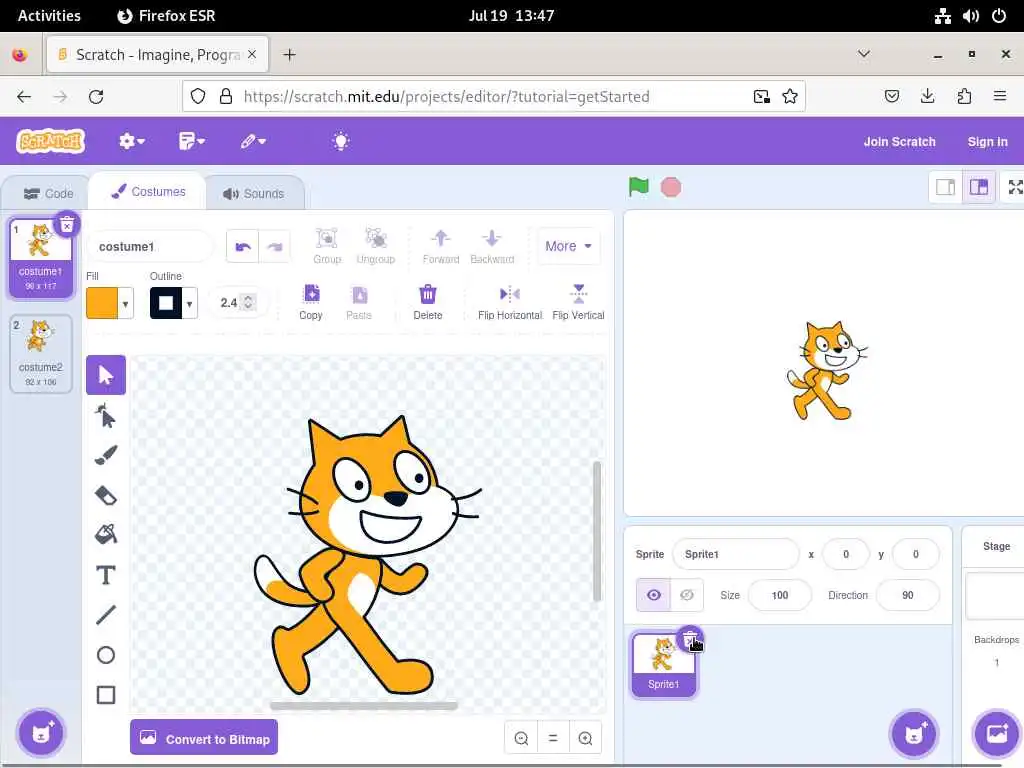Switch to the Code tab

[48, 193]
